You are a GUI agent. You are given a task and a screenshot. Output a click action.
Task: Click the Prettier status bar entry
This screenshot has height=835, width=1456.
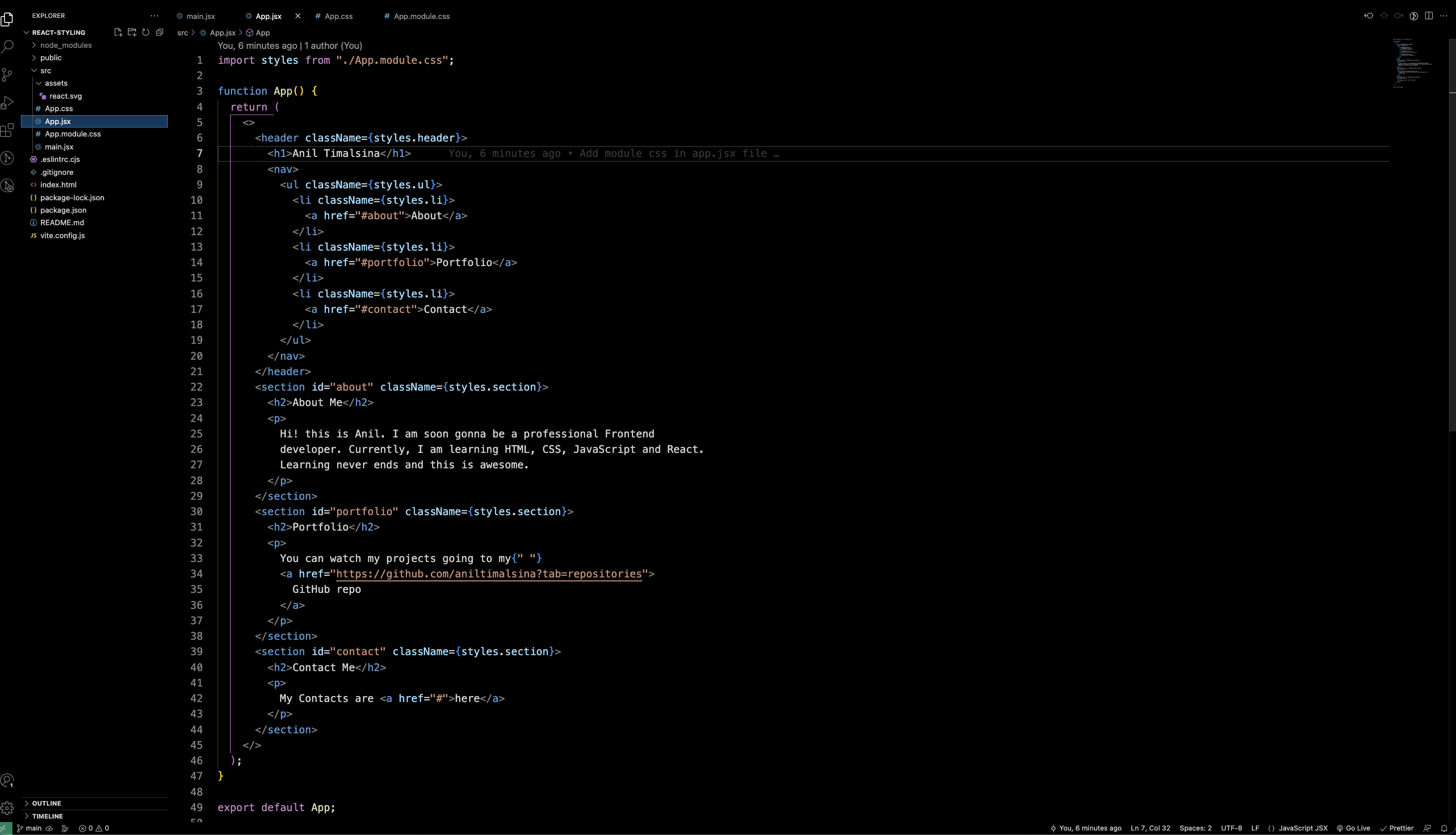pos(1398,828)
